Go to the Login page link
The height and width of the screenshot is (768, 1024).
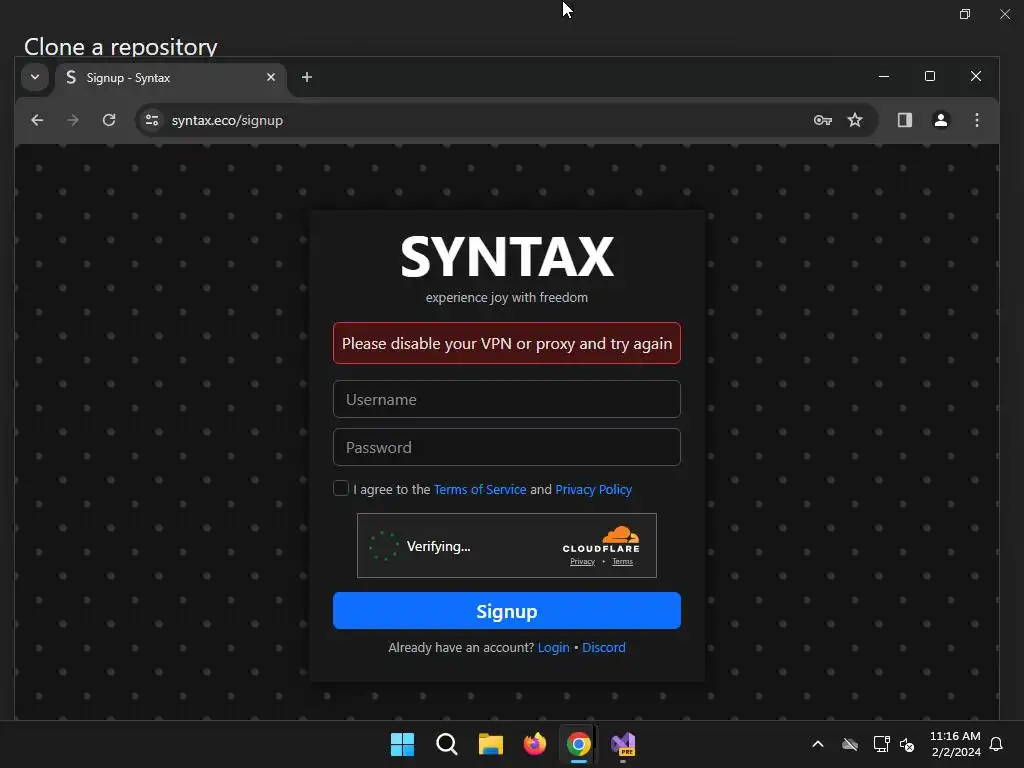coord(554,647)
